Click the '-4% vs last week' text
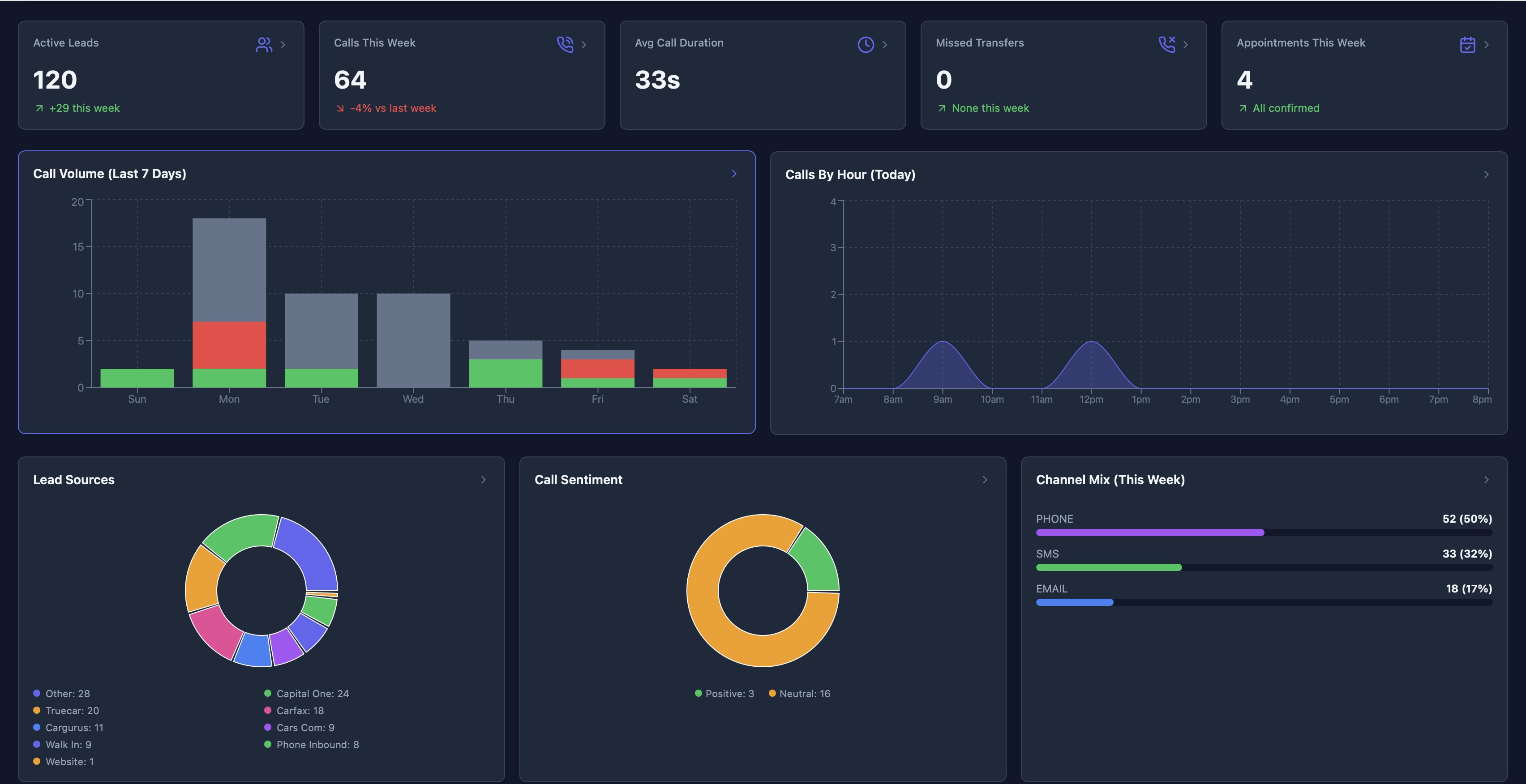Screen dimensions: 1526x784 pos(393,108)
